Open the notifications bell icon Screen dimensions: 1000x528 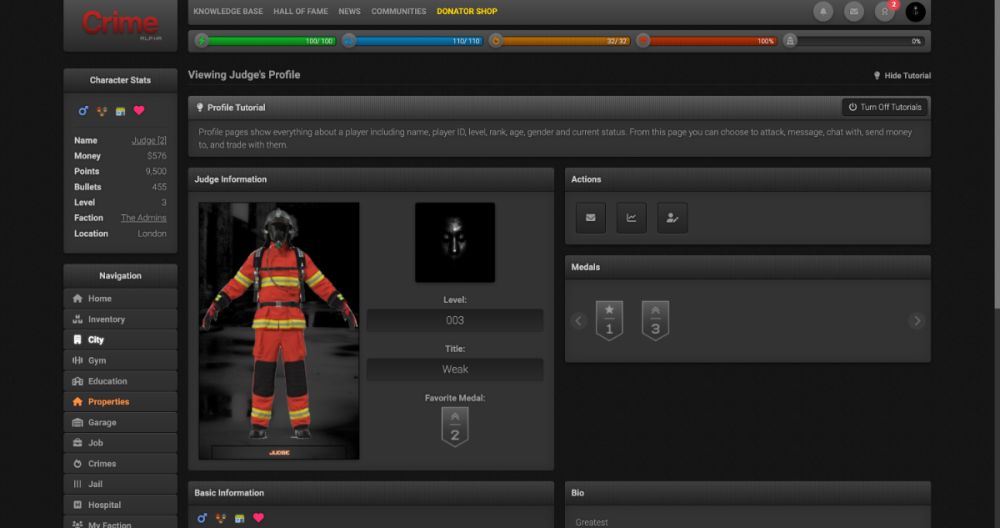pyautogui.click(x=824, y=12)
